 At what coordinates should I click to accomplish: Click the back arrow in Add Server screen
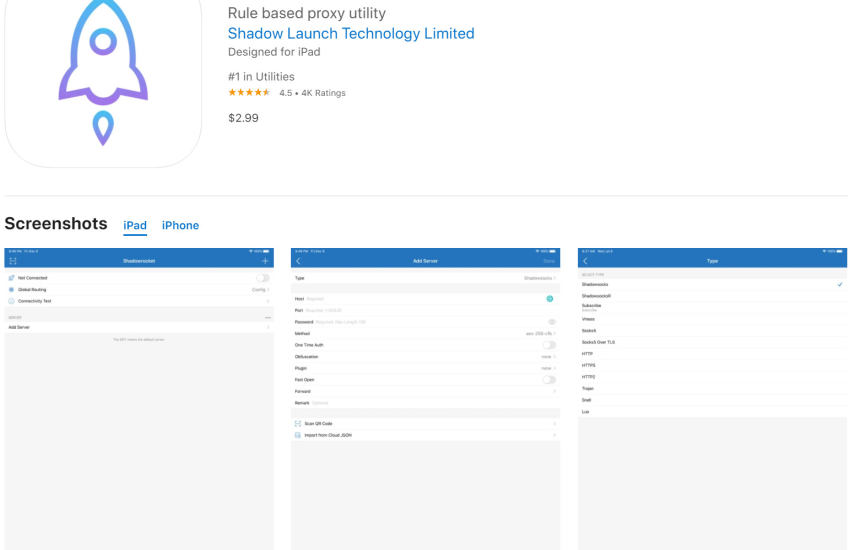point(298,261)
